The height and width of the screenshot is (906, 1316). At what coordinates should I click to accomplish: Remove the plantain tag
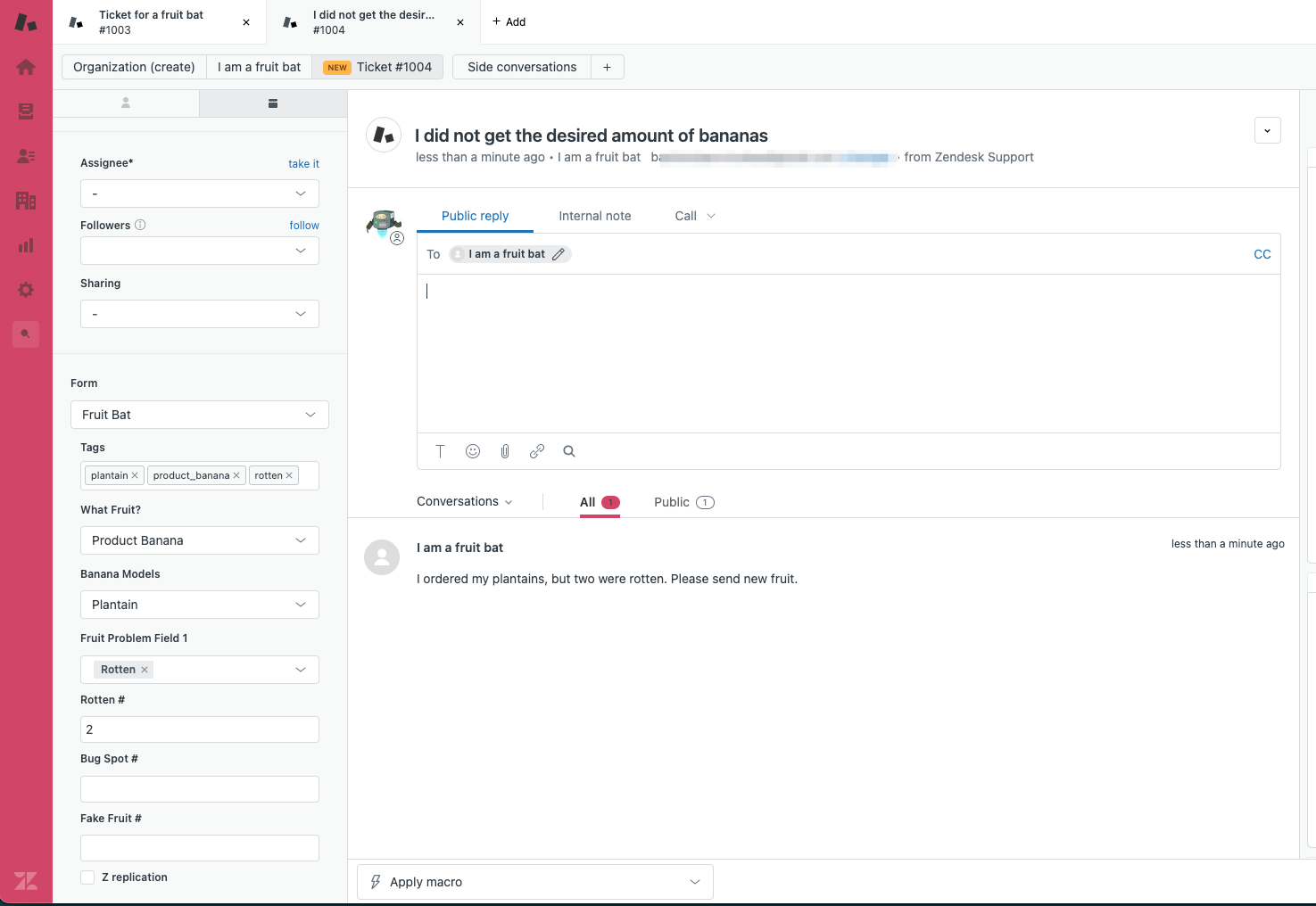(x=135, y=476)
